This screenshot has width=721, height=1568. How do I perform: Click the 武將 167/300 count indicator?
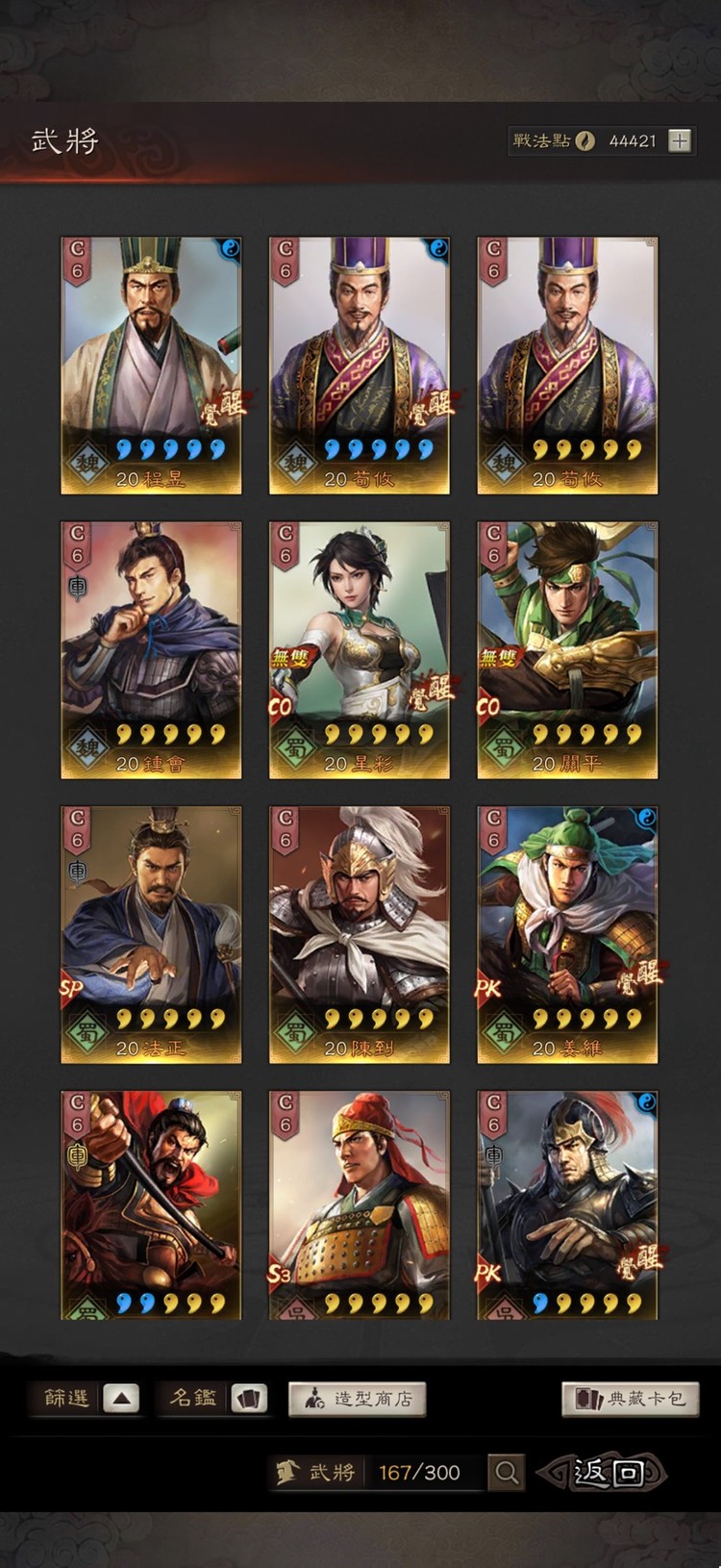pyautogui.click(x=375, y=1472)
